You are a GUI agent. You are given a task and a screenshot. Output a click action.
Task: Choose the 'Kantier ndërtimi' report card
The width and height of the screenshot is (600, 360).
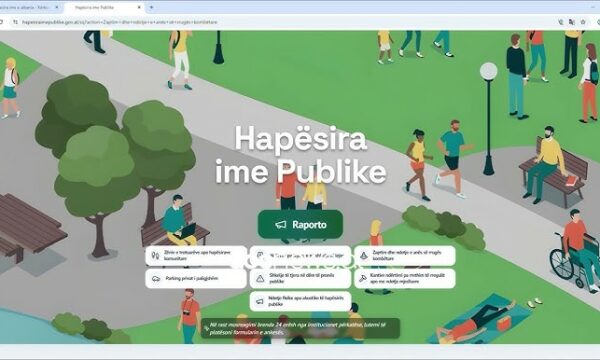[405, 279]
